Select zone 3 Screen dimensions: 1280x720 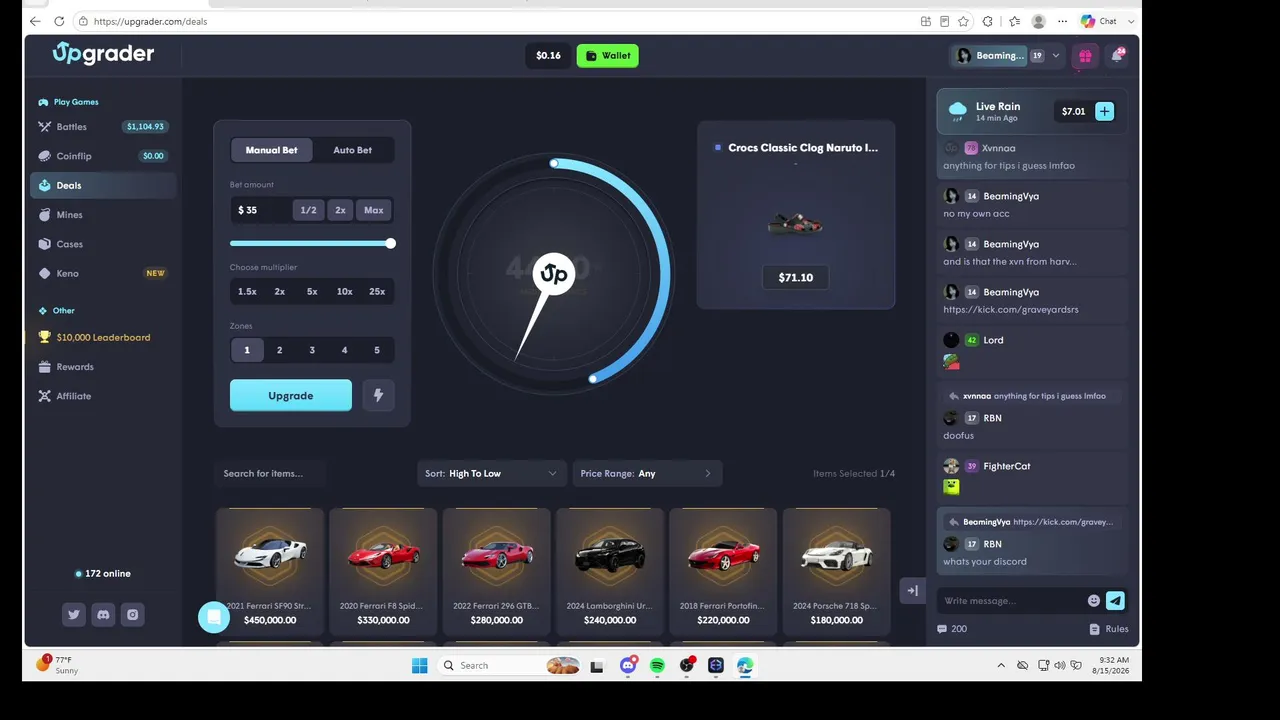click(312, 350)
